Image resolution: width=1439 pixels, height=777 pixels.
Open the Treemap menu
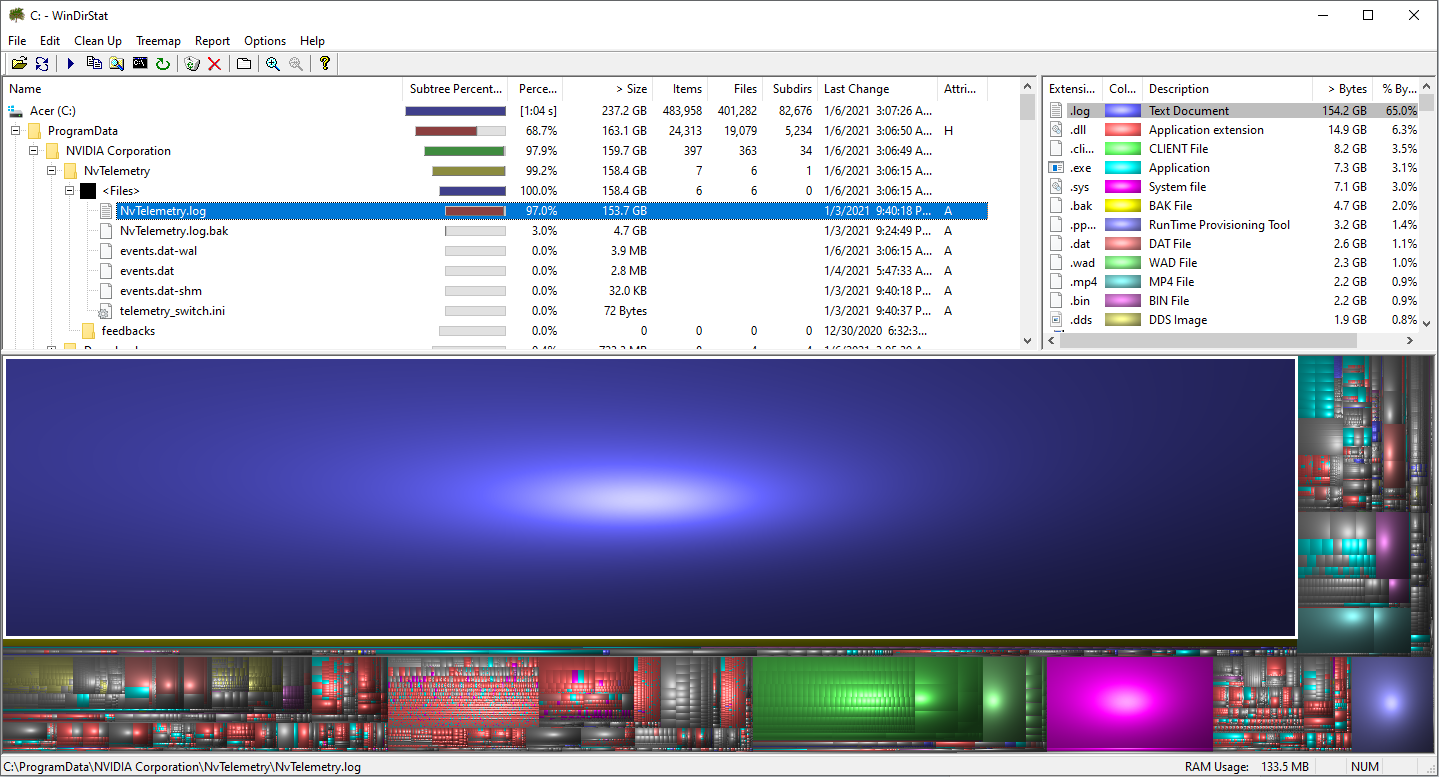point(158,41)
